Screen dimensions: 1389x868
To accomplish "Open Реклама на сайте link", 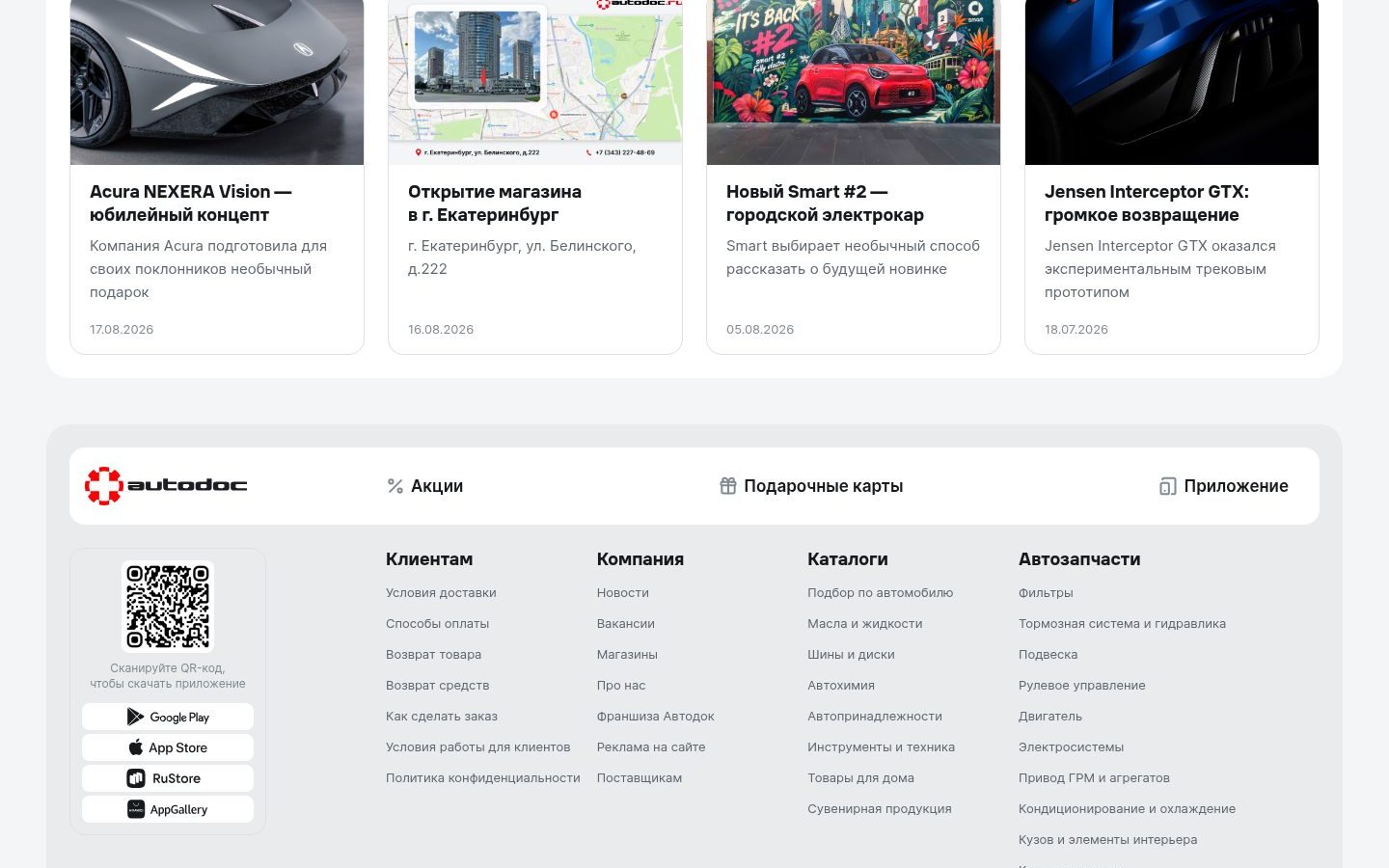I will click(x=651, y=747).
